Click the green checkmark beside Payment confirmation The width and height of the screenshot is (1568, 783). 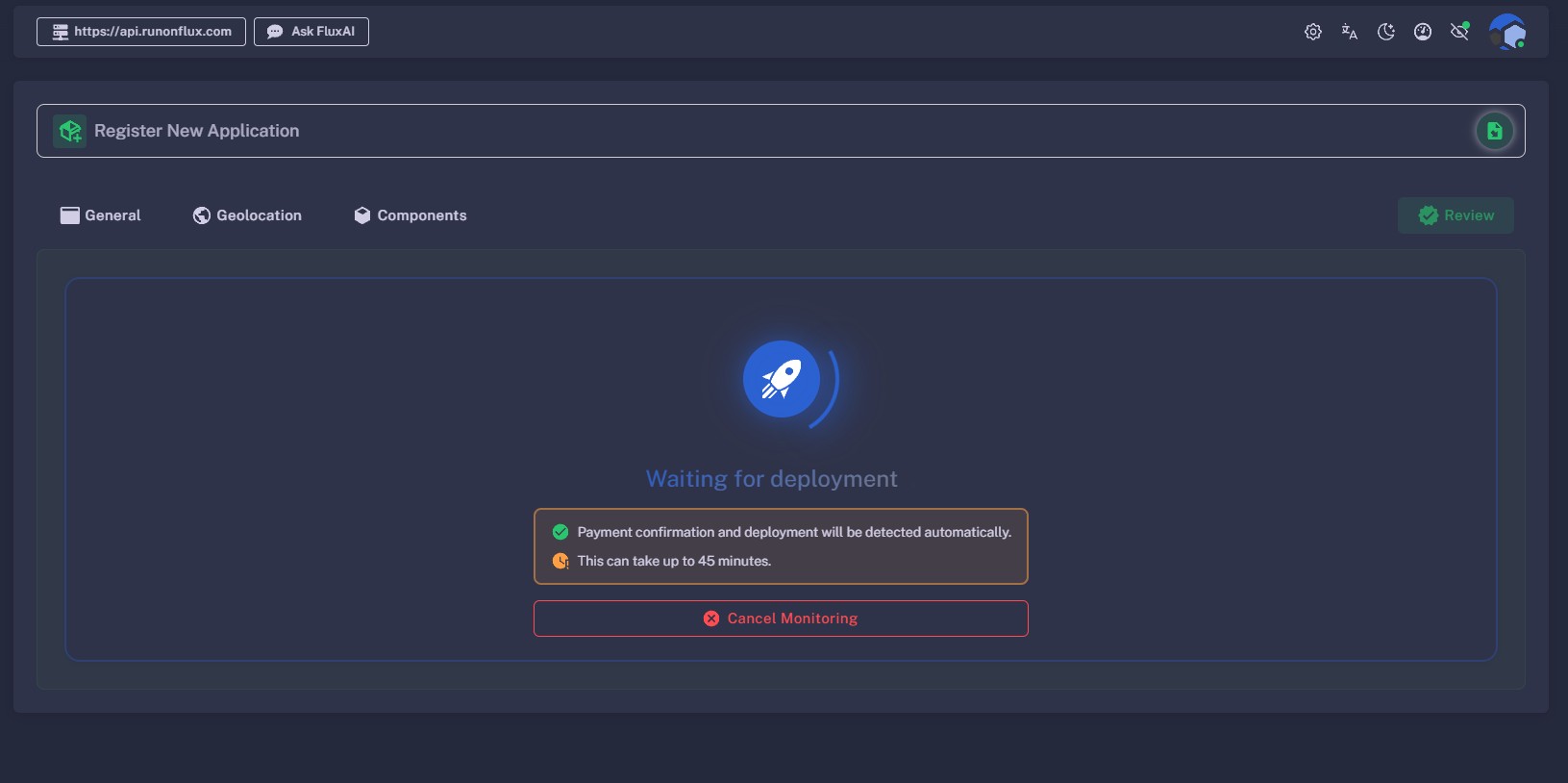[x=560, y=532]
